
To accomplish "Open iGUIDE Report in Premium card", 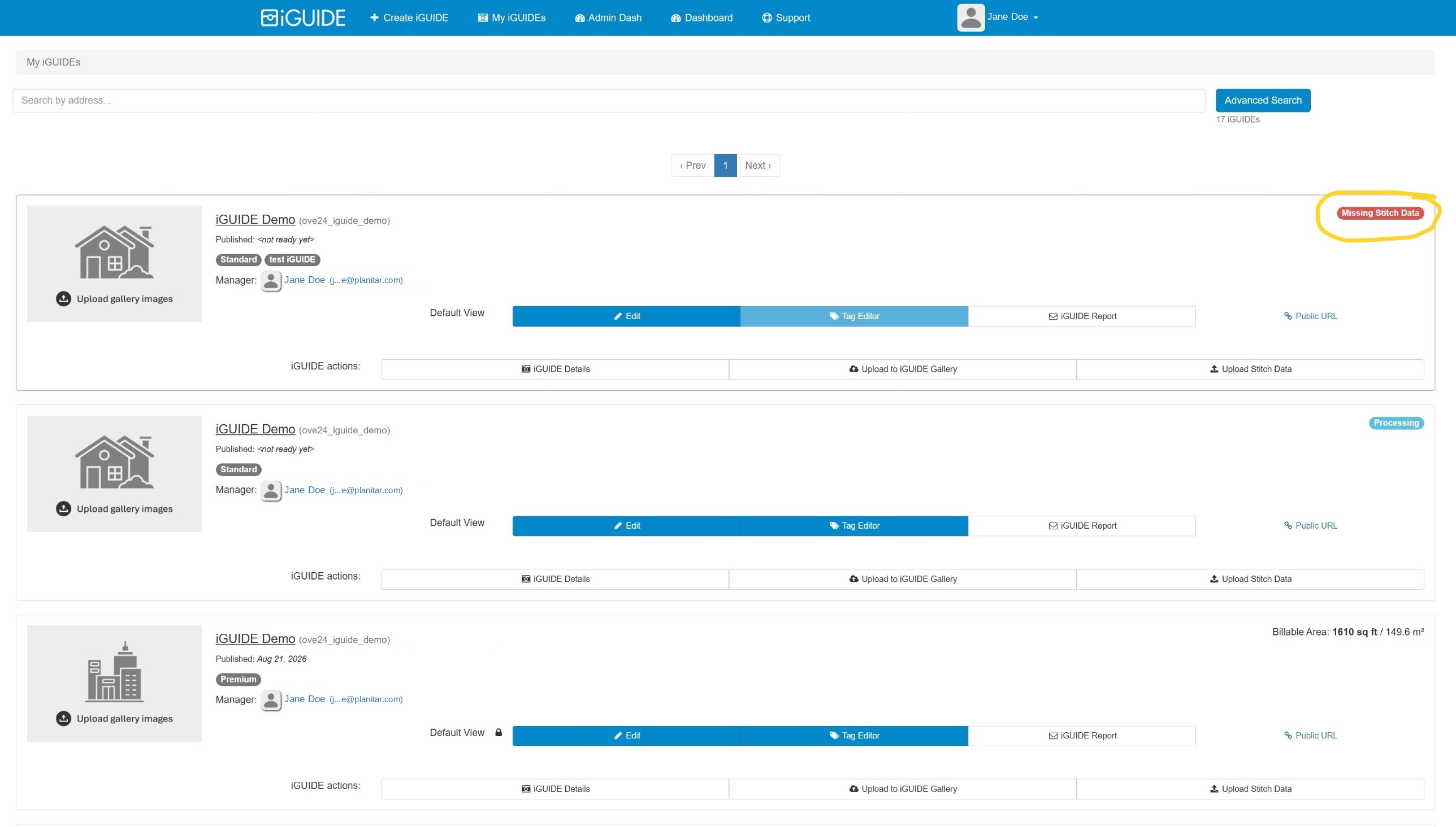I will coord(1082,735).
